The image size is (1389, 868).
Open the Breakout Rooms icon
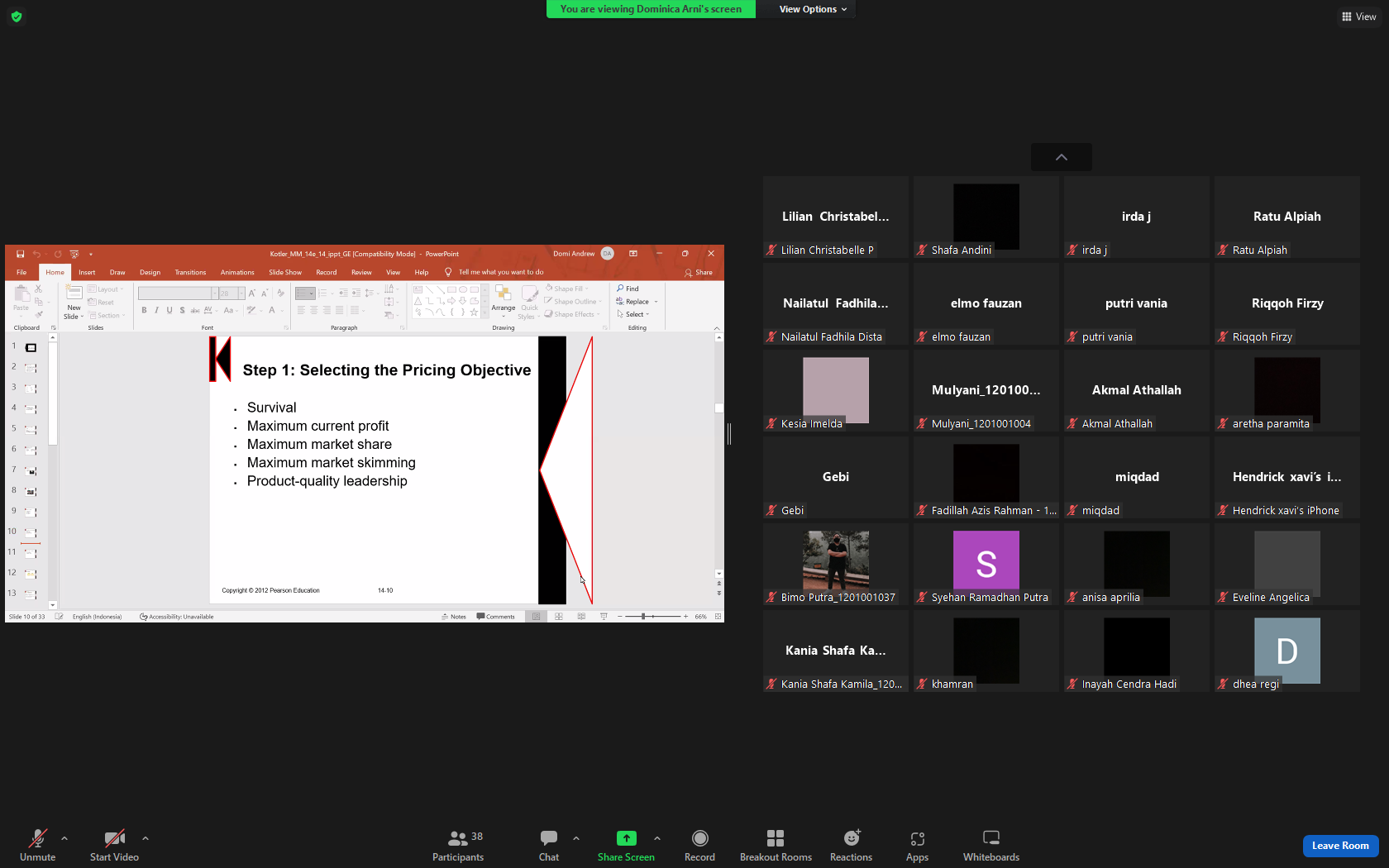[x=776, y=838]
